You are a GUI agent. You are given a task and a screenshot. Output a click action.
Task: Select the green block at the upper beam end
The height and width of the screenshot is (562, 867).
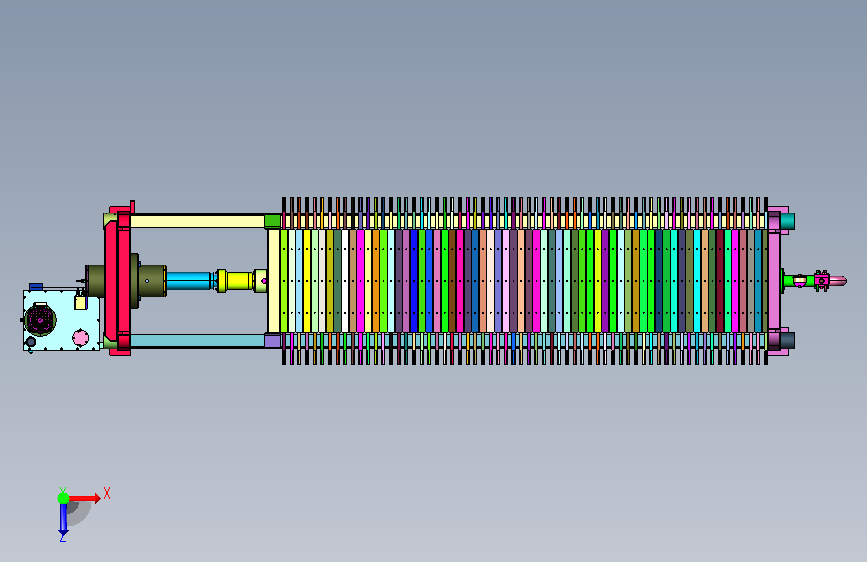(x=273, y=222)
